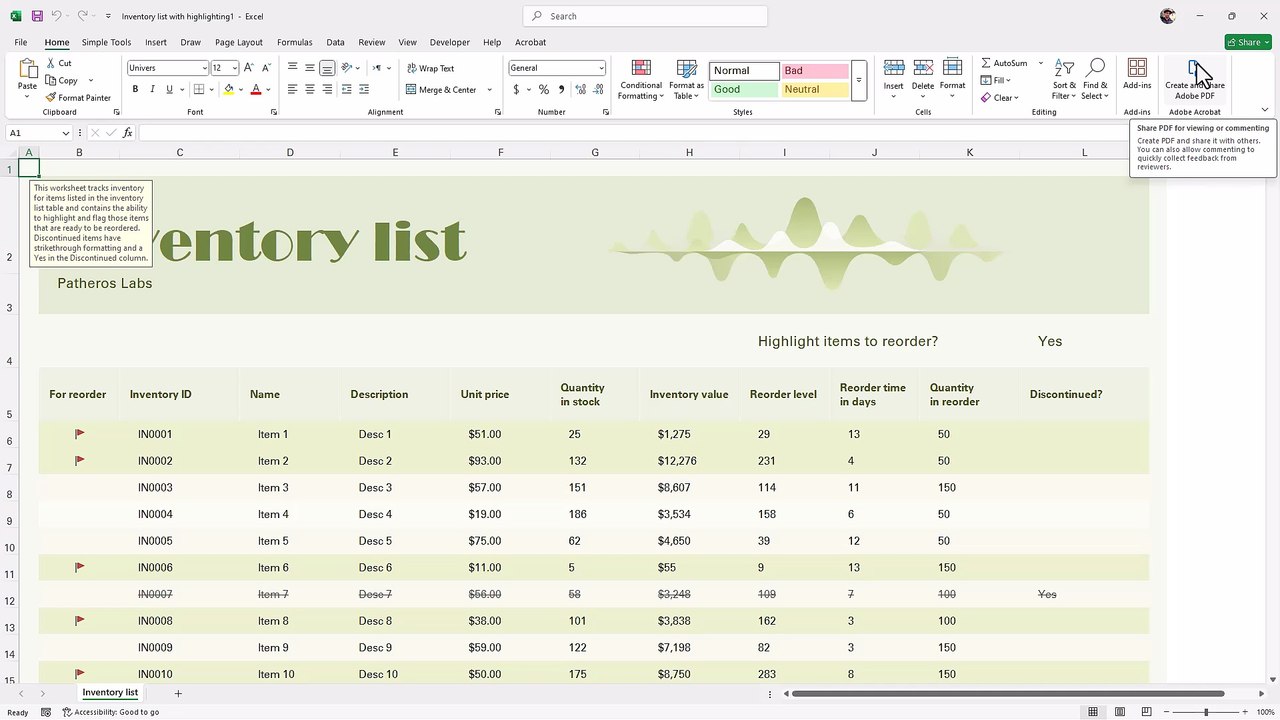This screenshot has width=1280, height=720.
Task: Activate the Format Painter brush
Action: (51, 97)
